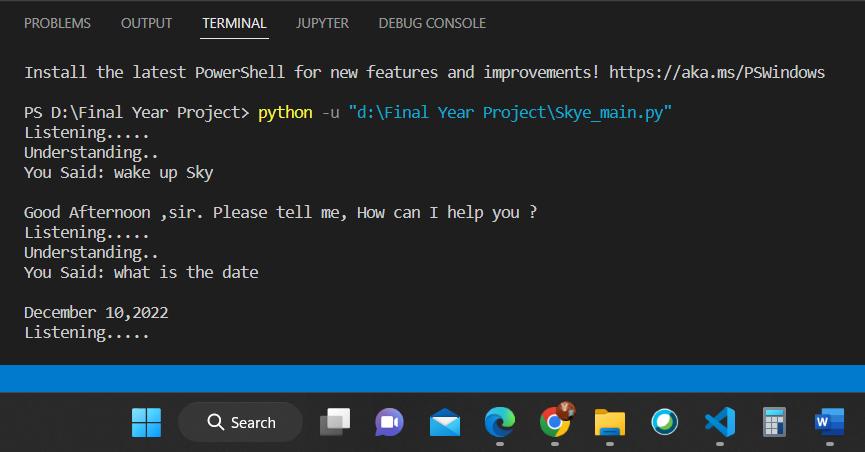Switch to the JUPYTER tab
Image resolution: width=865 pixels, height=452 pixels.
tap(322, 23)
